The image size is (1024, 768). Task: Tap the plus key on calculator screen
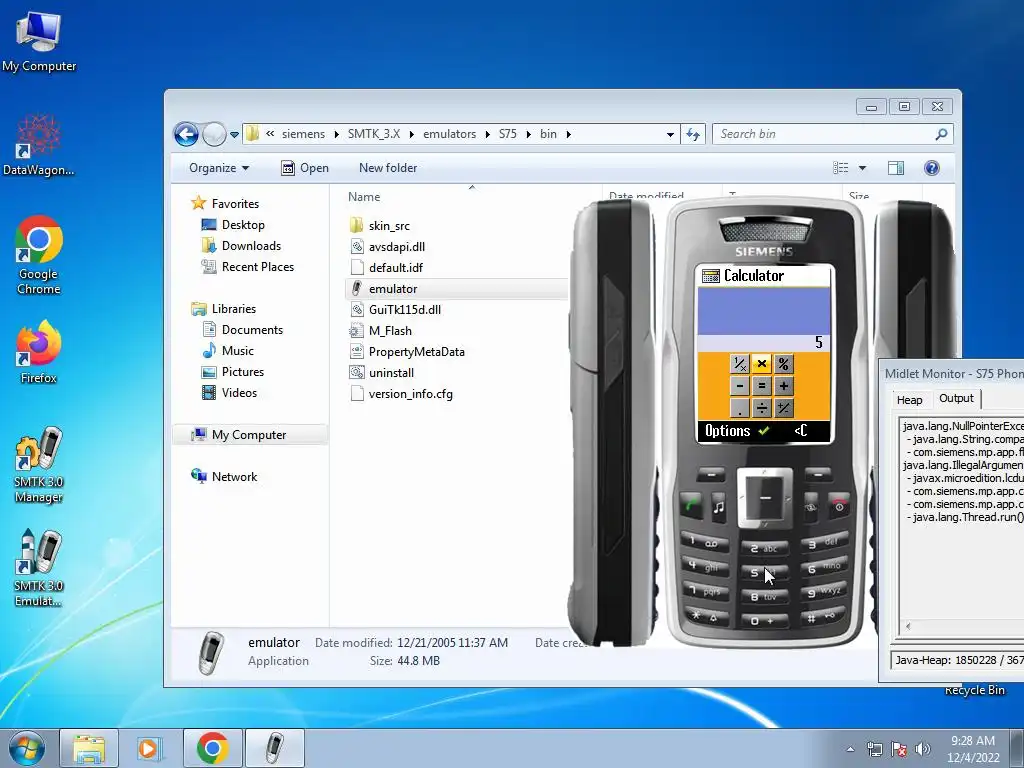[x=784, y=385]
